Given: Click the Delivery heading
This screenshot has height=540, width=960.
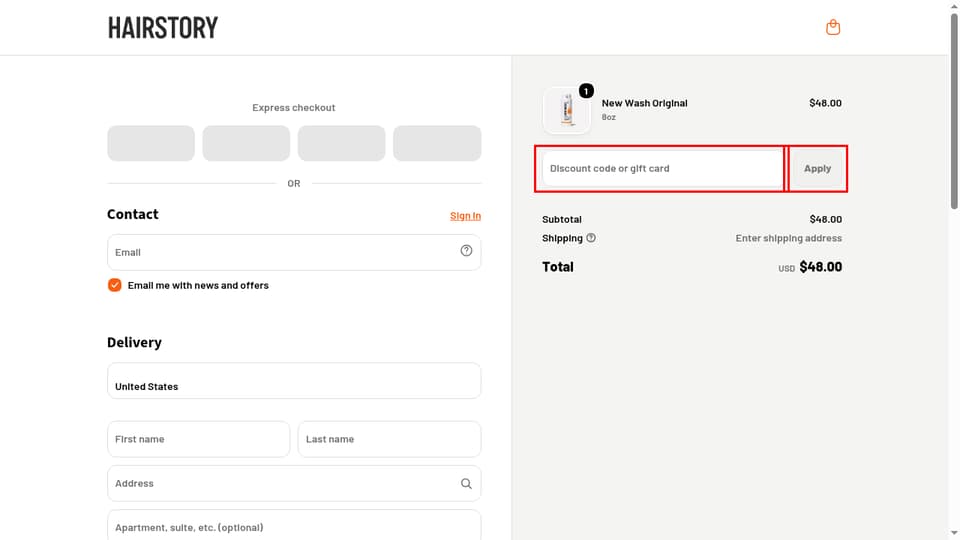Looking at the screenshot, I should 134,342.
